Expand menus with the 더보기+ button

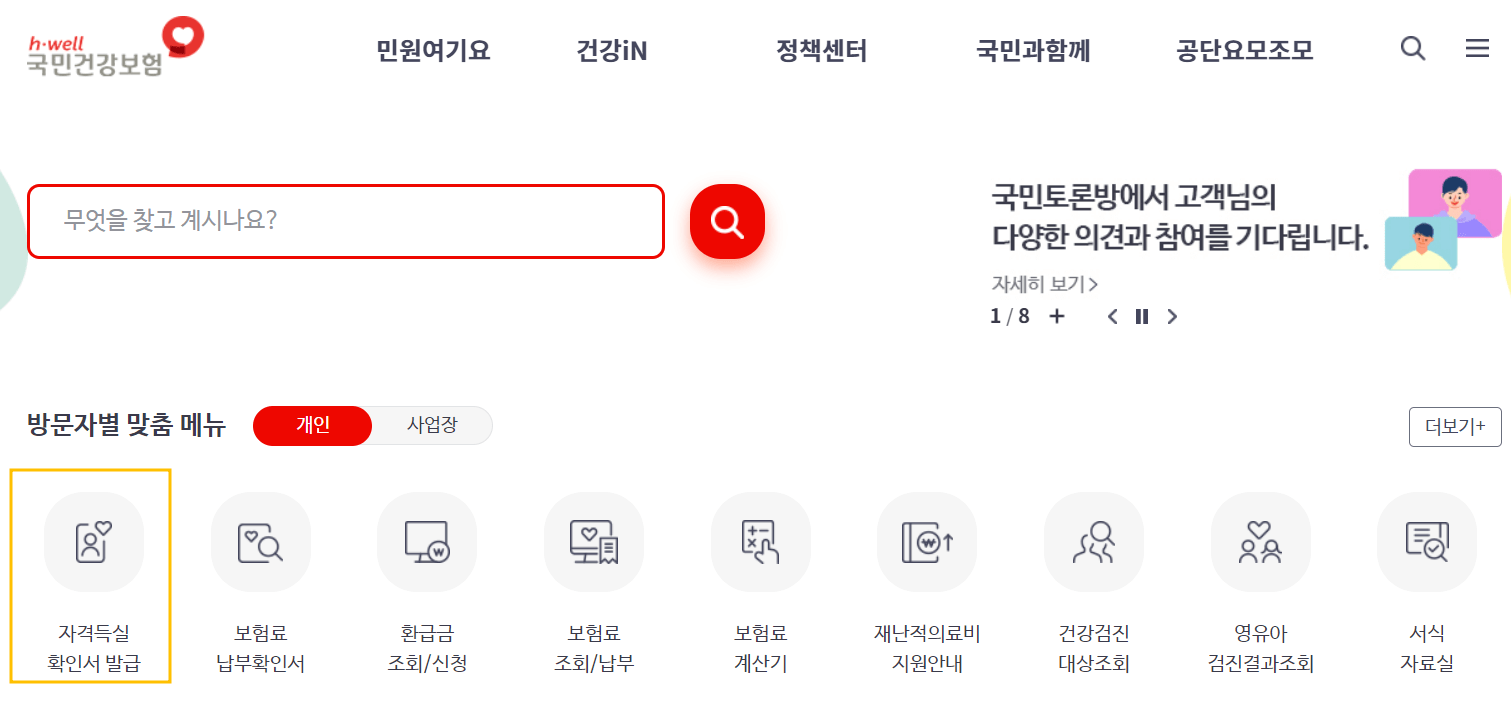click(1455, 426)
